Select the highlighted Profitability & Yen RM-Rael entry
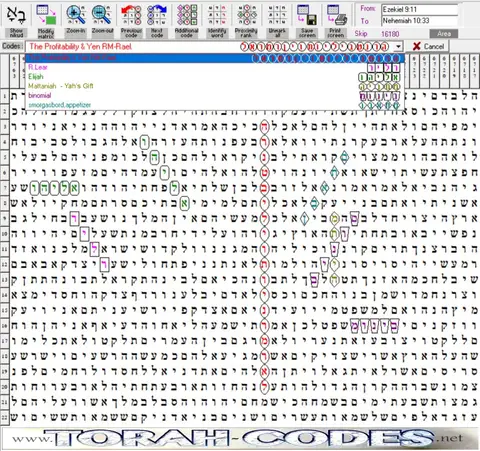 coord(215,58)
